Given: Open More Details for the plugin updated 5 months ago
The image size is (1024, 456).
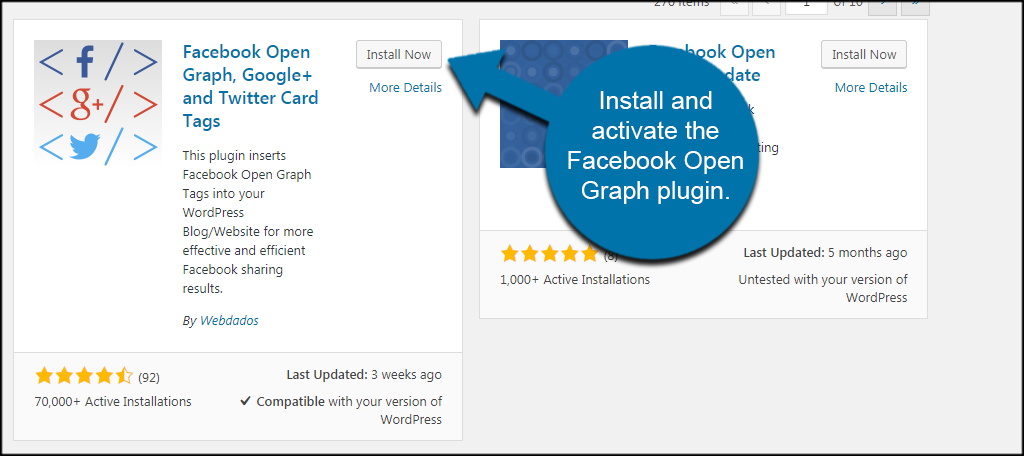Looking at the screenshot, I should coord(871,88).
